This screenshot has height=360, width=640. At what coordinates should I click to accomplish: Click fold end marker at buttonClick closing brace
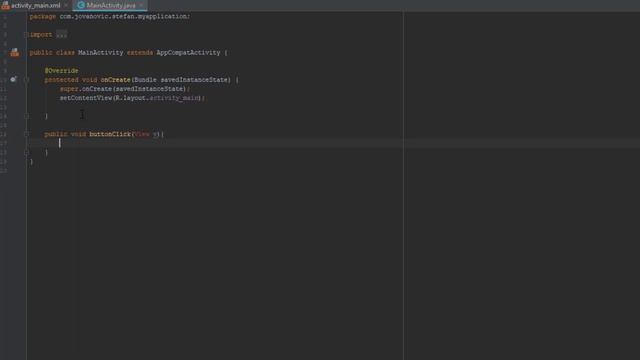click(26, 152)
